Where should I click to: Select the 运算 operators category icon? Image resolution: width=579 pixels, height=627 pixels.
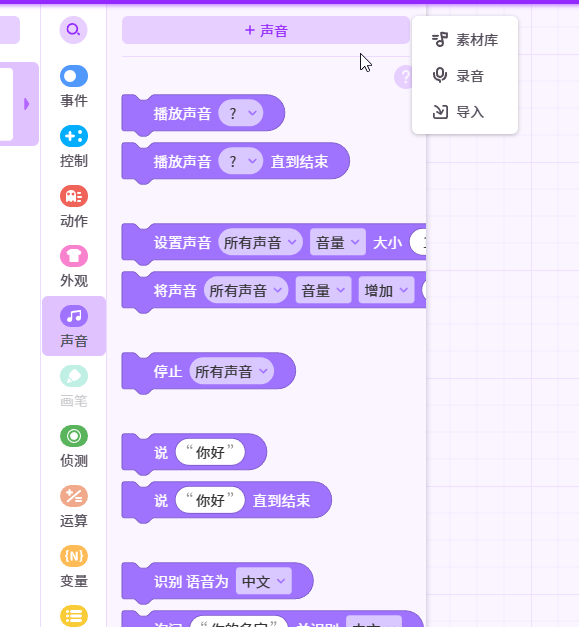74,496
